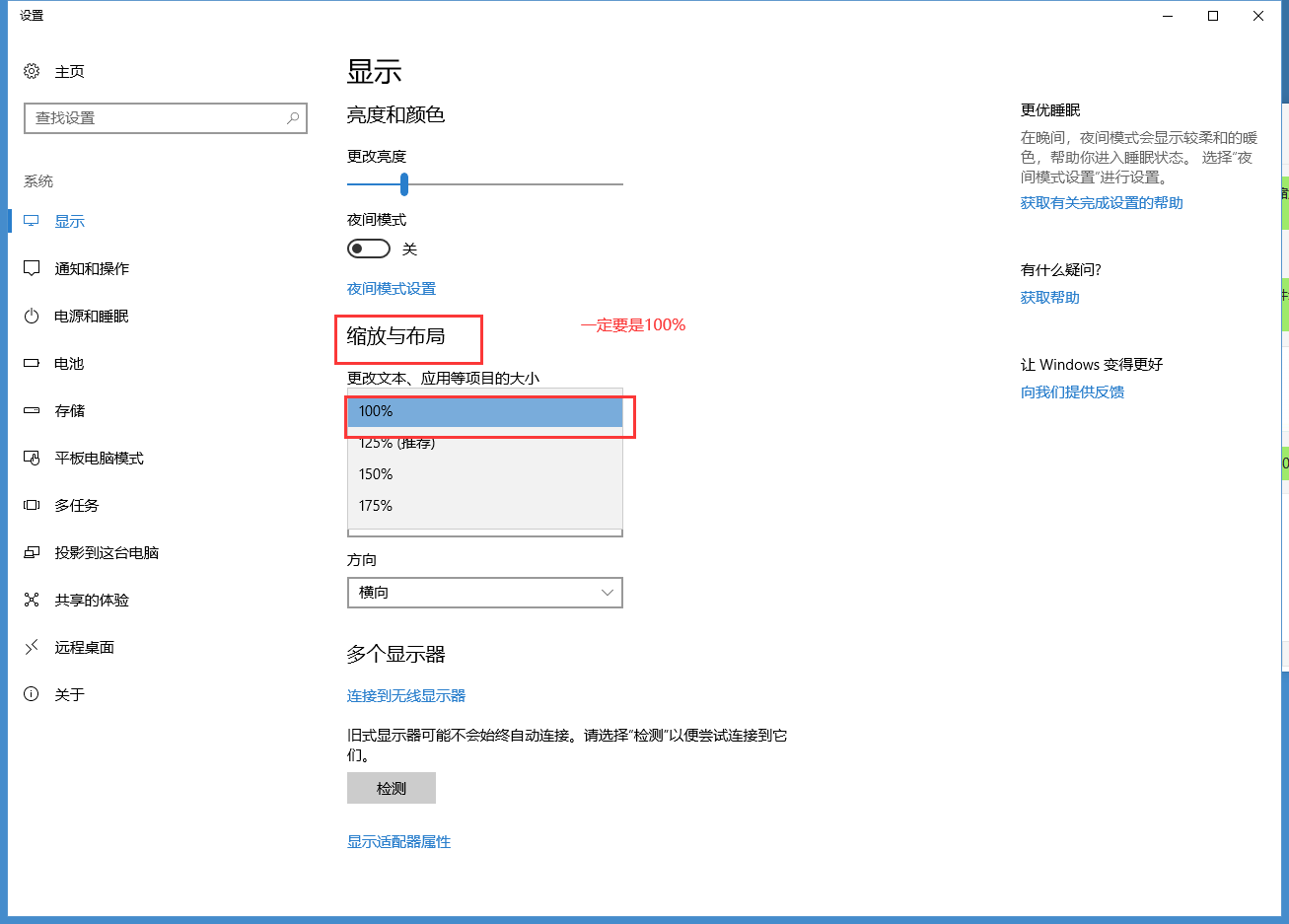Image resolution: width=1289 pixels, height=924 pixels.
Task: Select 125% (推荐) scaling option
Action: coord(485,443)
